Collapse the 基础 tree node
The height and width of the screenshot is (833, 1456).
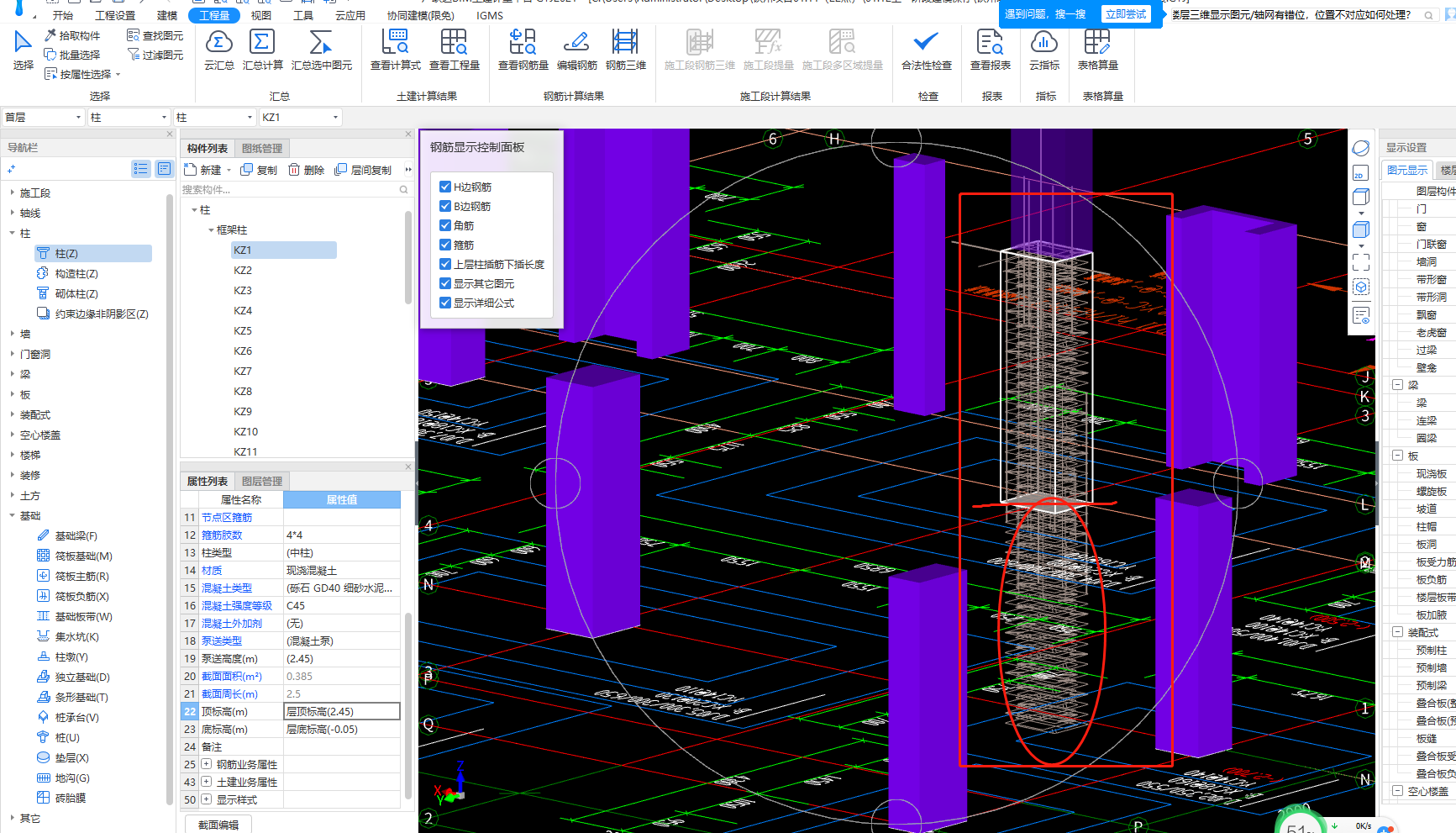(x=12, y=515)
